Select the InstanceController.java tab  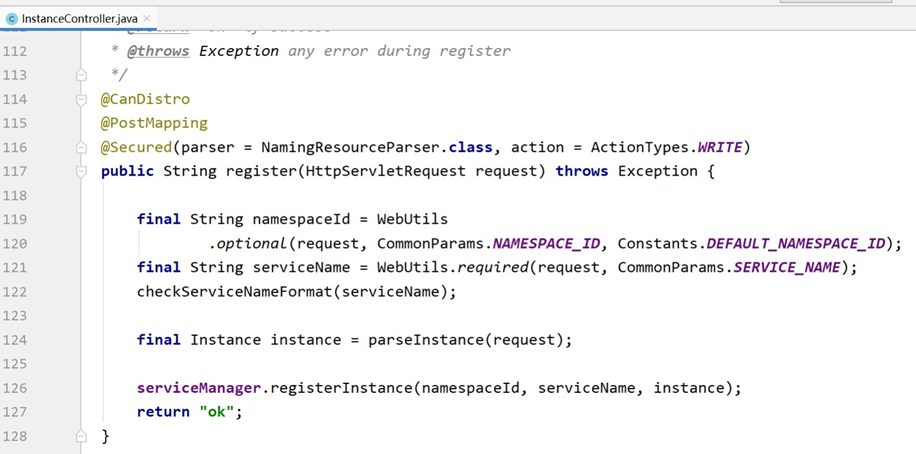click(78, 19)
